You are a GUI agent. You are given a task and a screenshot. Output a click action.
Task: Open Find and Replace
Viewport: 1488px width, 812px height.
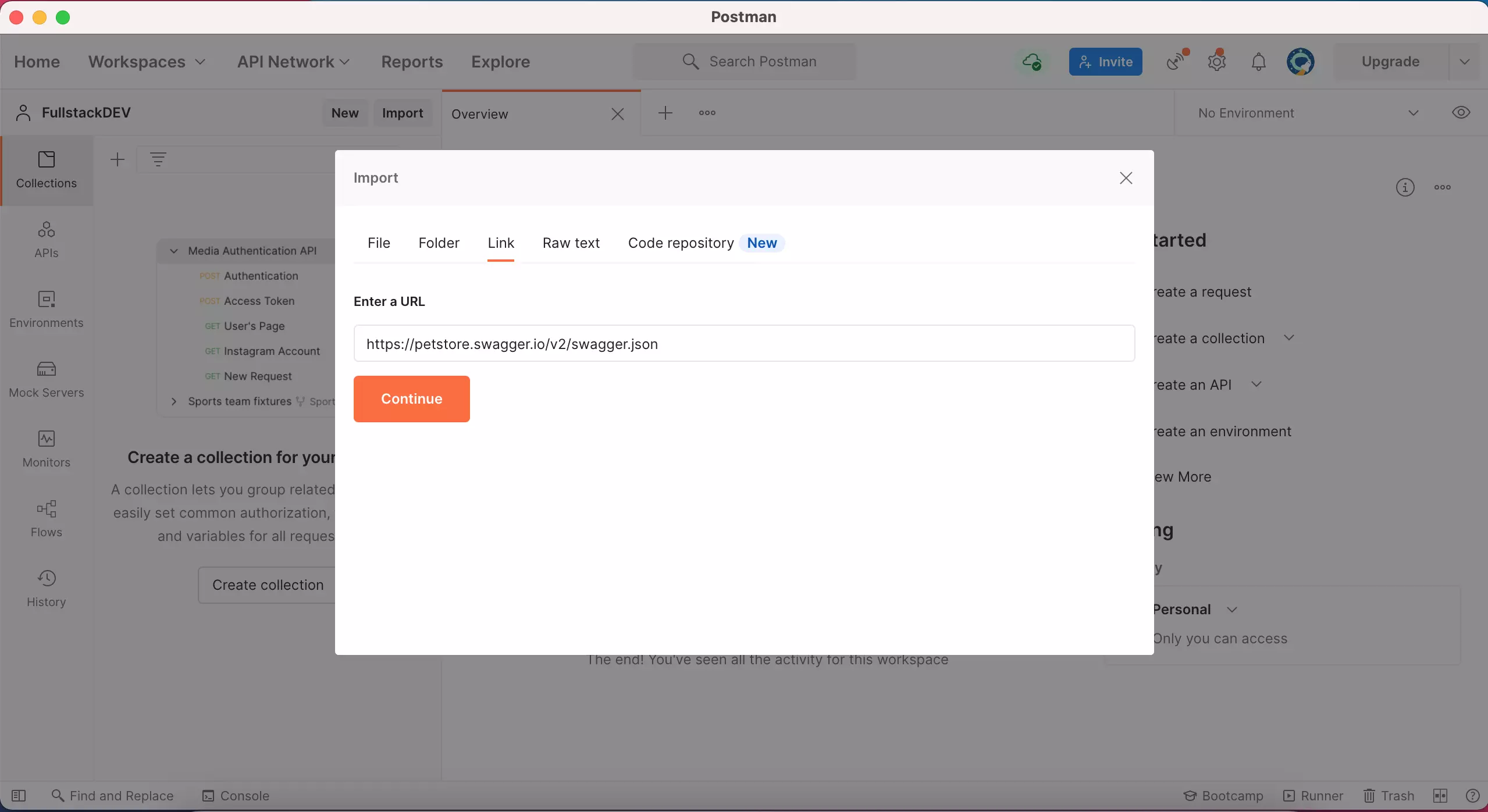tap(113, 796)
